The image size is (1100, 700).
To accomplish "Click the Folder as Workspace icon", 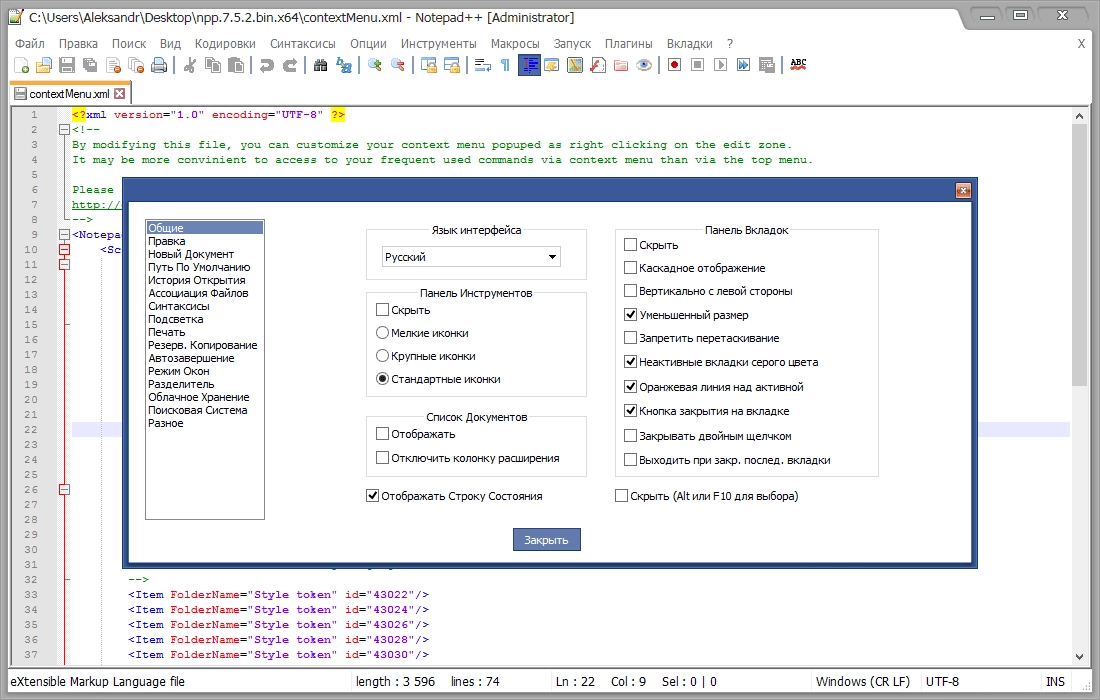I will 621,65.
